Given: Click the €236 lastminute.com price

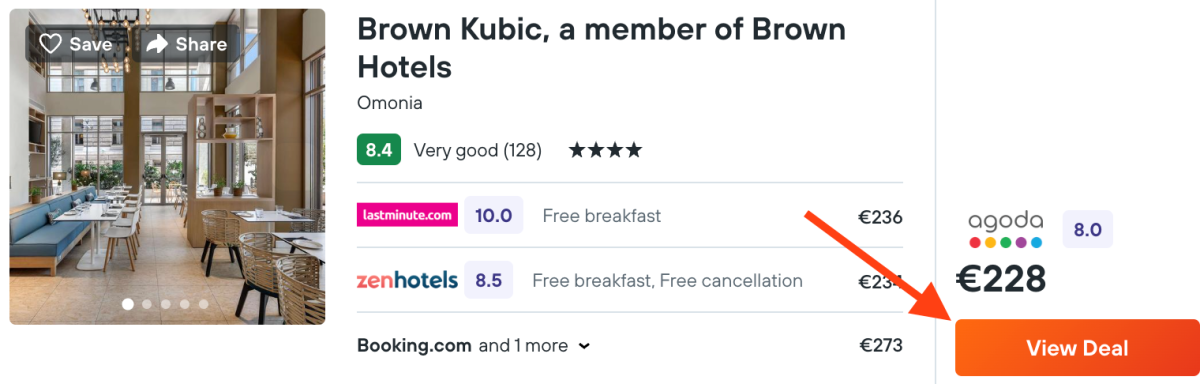Looking at the screenshot, I should 880,216.
